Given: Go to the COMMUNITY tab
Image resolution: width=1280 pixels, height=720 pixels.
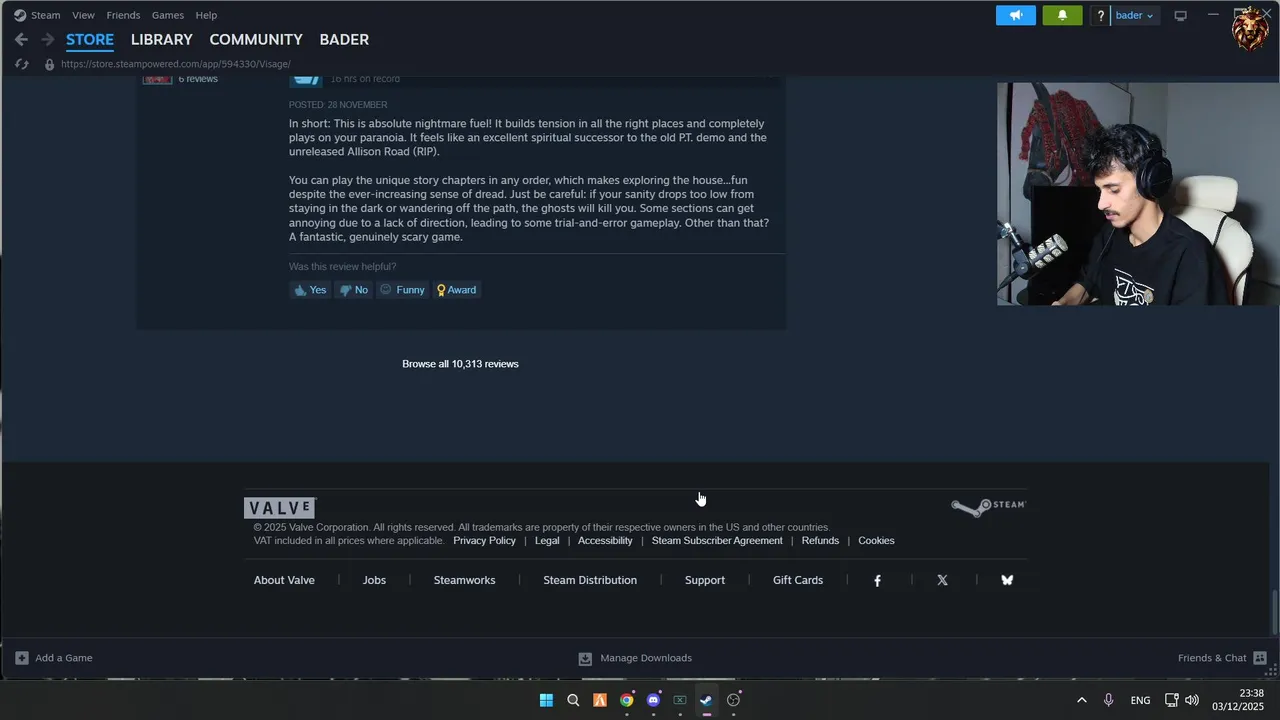Looking at the screenshot, I should [x=256, y=40].
